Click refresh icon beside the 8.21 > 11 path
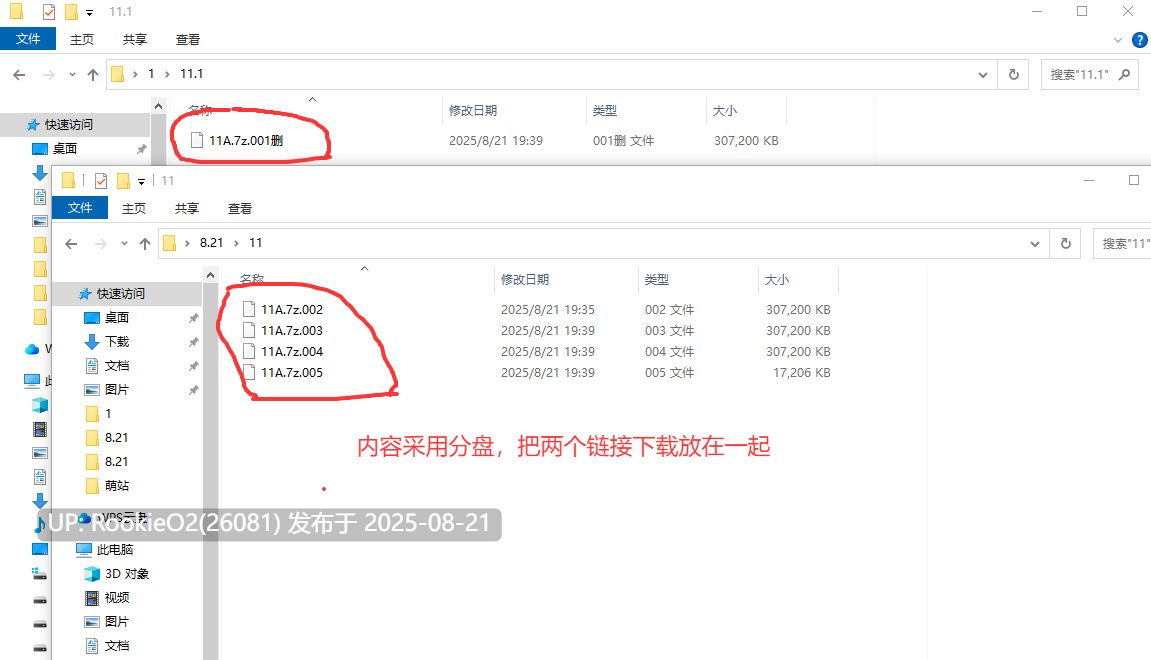The width and height of the screenshot is (1151, 660). tap(1066, 243)
